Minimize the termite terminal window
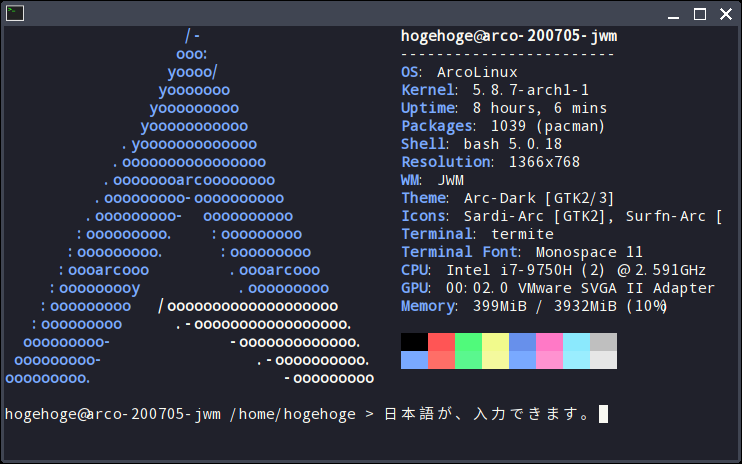Viewport: 742px width, 464px height. 673,14
